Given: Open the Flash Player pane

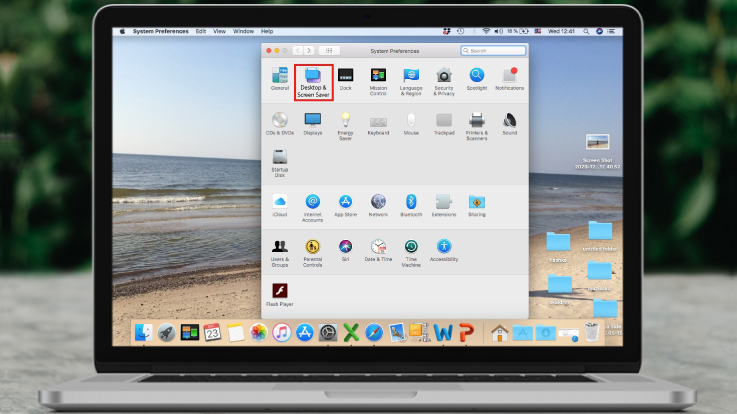Looking at the screenshot, I should 280,293.
